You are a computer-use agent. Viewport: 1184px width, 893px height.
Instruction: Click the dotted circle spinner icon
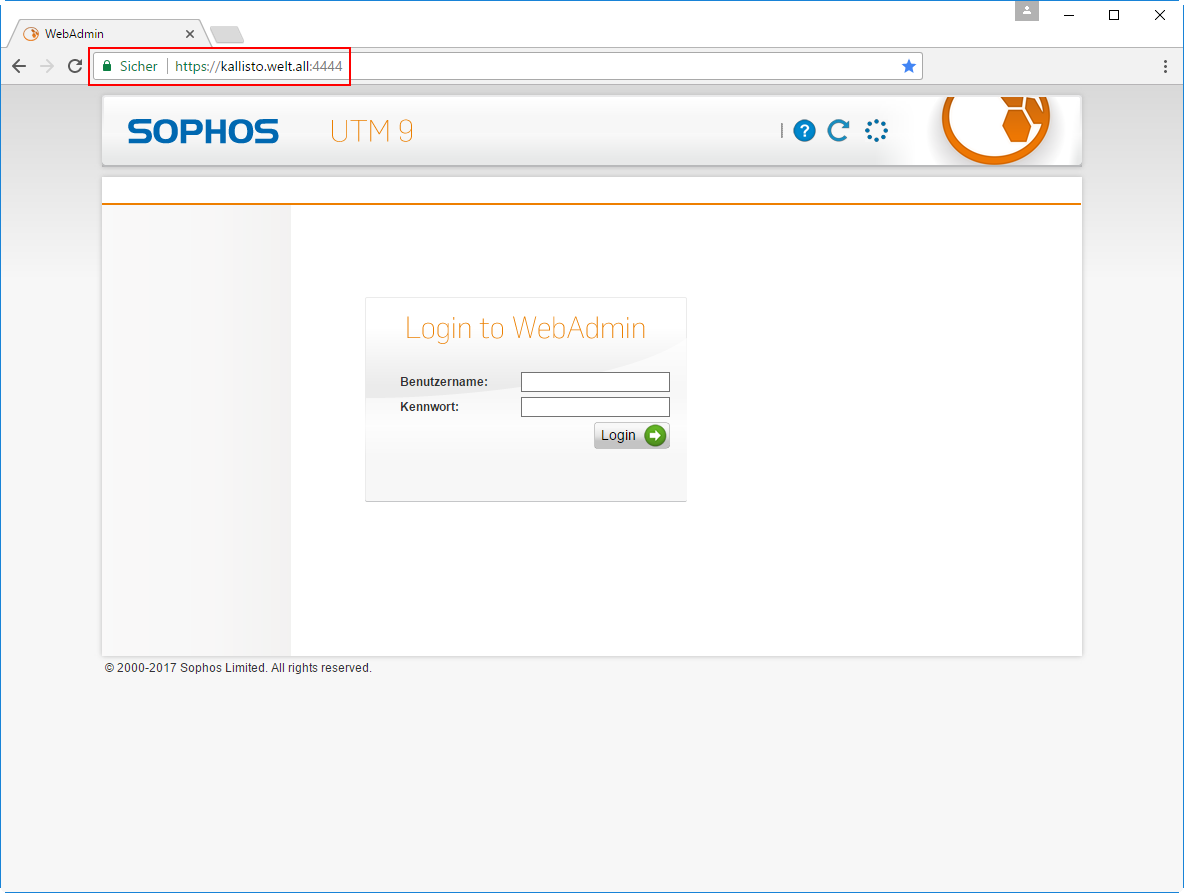pos(876,131)
